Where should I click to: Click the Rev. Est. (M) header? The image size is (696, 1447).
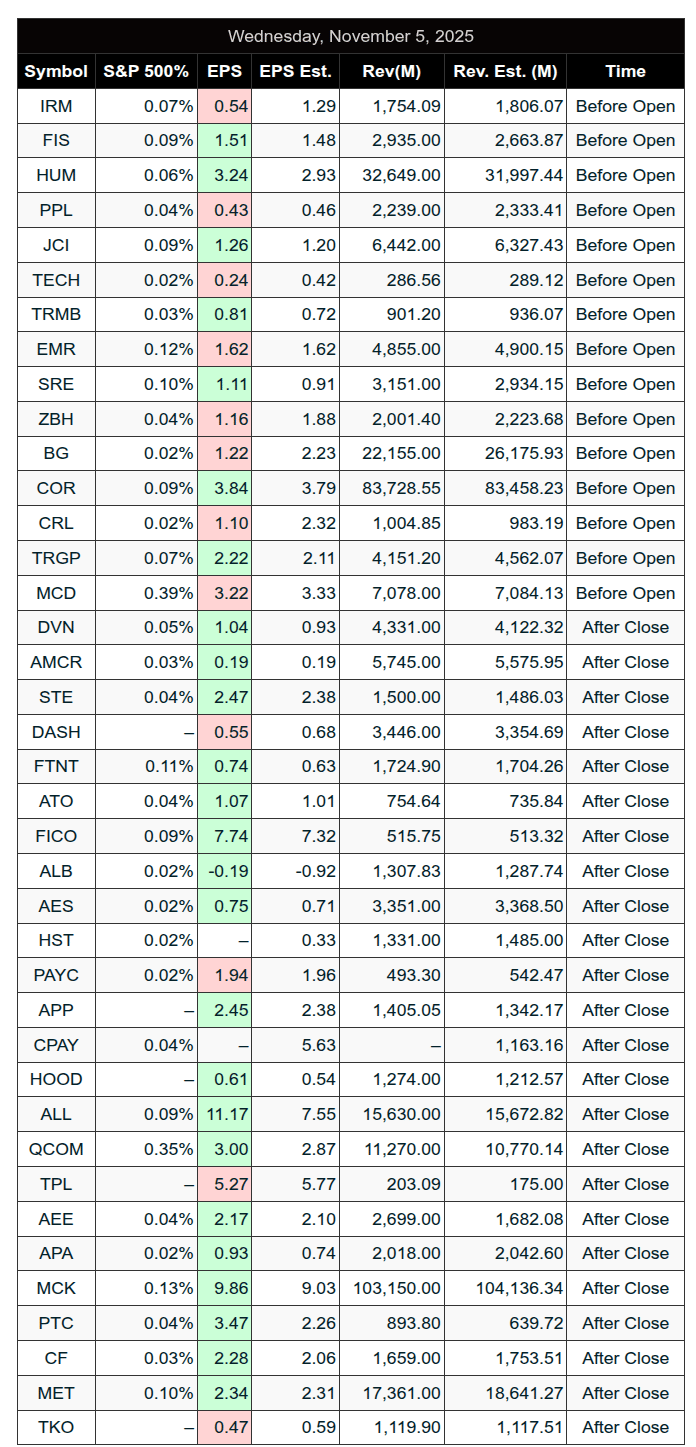[x=505, y=71]
